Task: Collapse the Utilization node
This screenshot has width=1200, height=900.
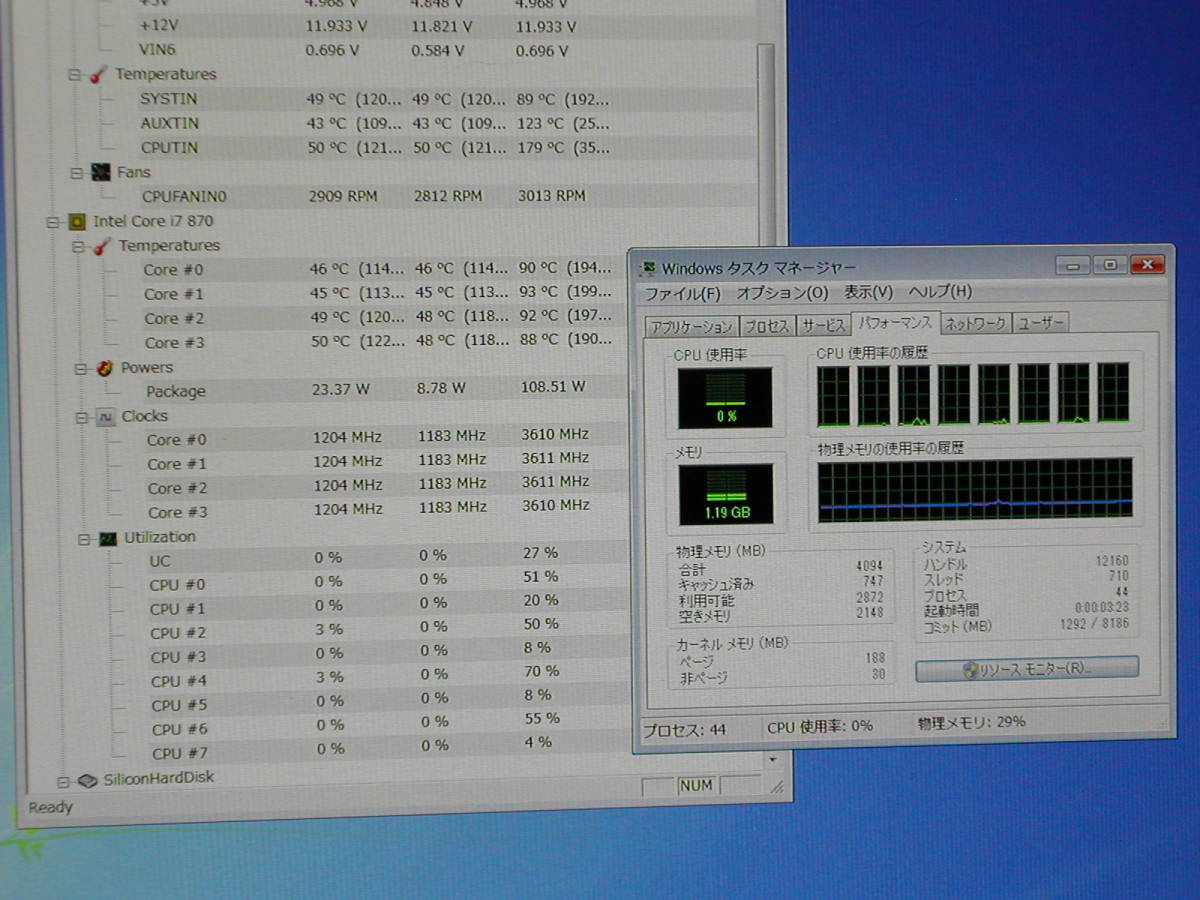Action: point(84,539)
